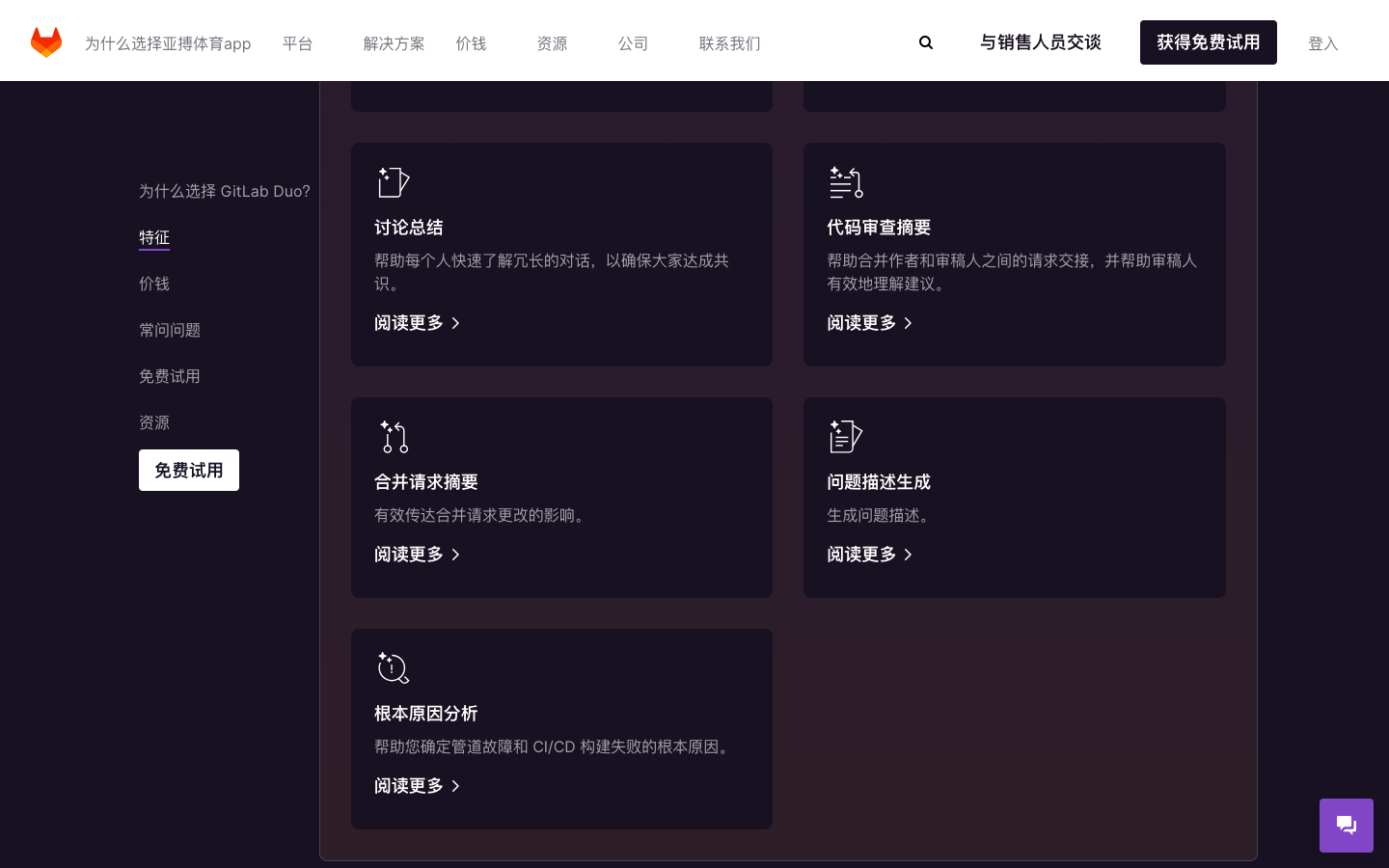Click the 代码审查摘要 card icon
The image size is (1389, 868).
click(x=846, y=182)
